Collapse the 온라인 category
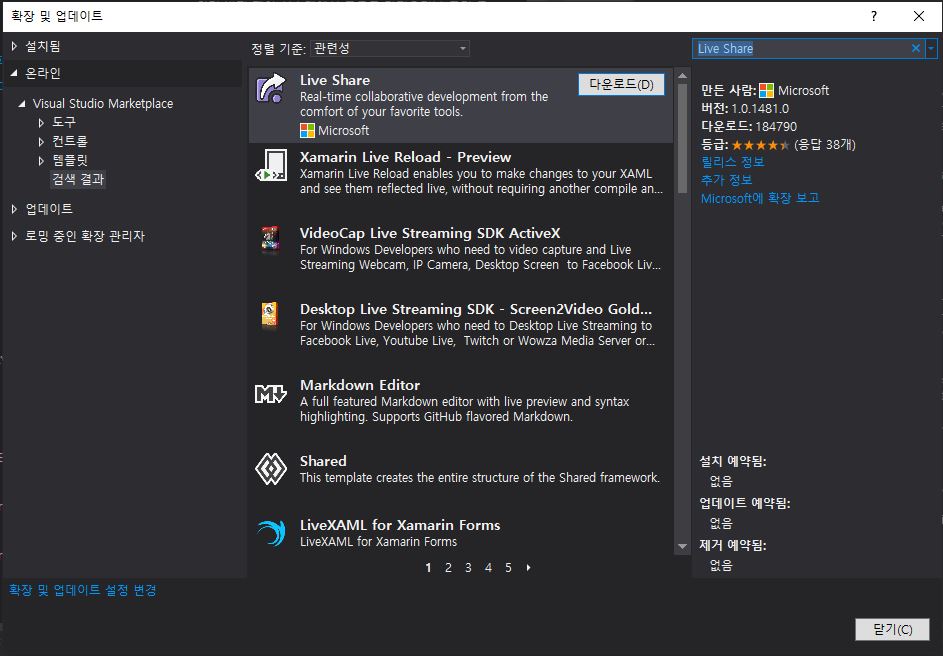 click(14, 73)
